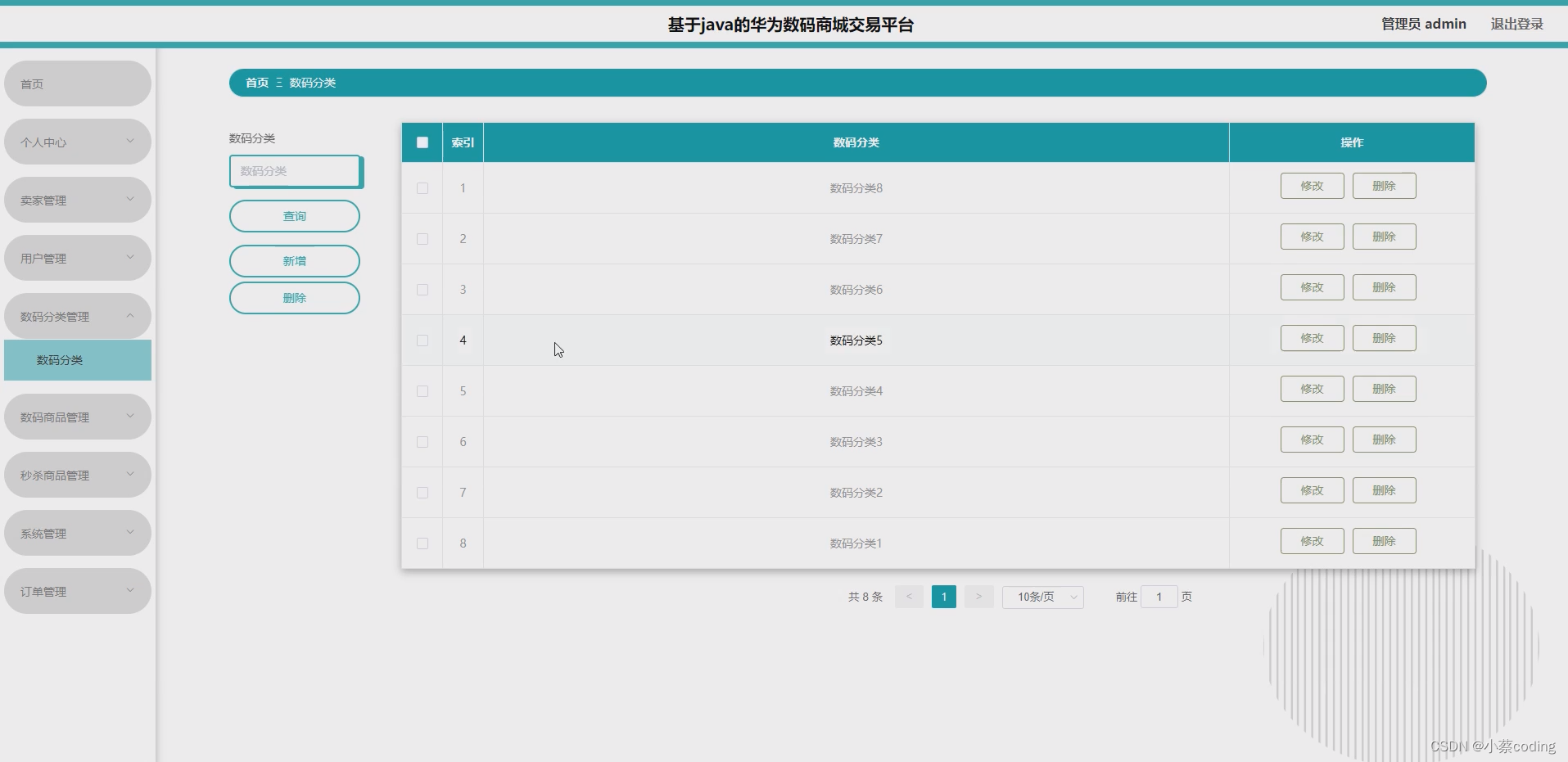Image resolution: width=1568 pixels, height=762 pixels.
Task: Click the 共 8 条 total count text
Action: coord(865,597)
